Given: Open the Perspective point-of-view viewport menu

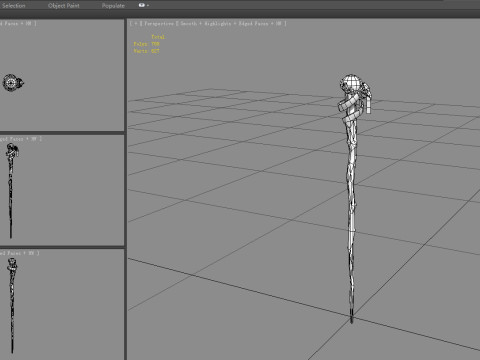Looking at the screenshot, I should coord(159,23).
